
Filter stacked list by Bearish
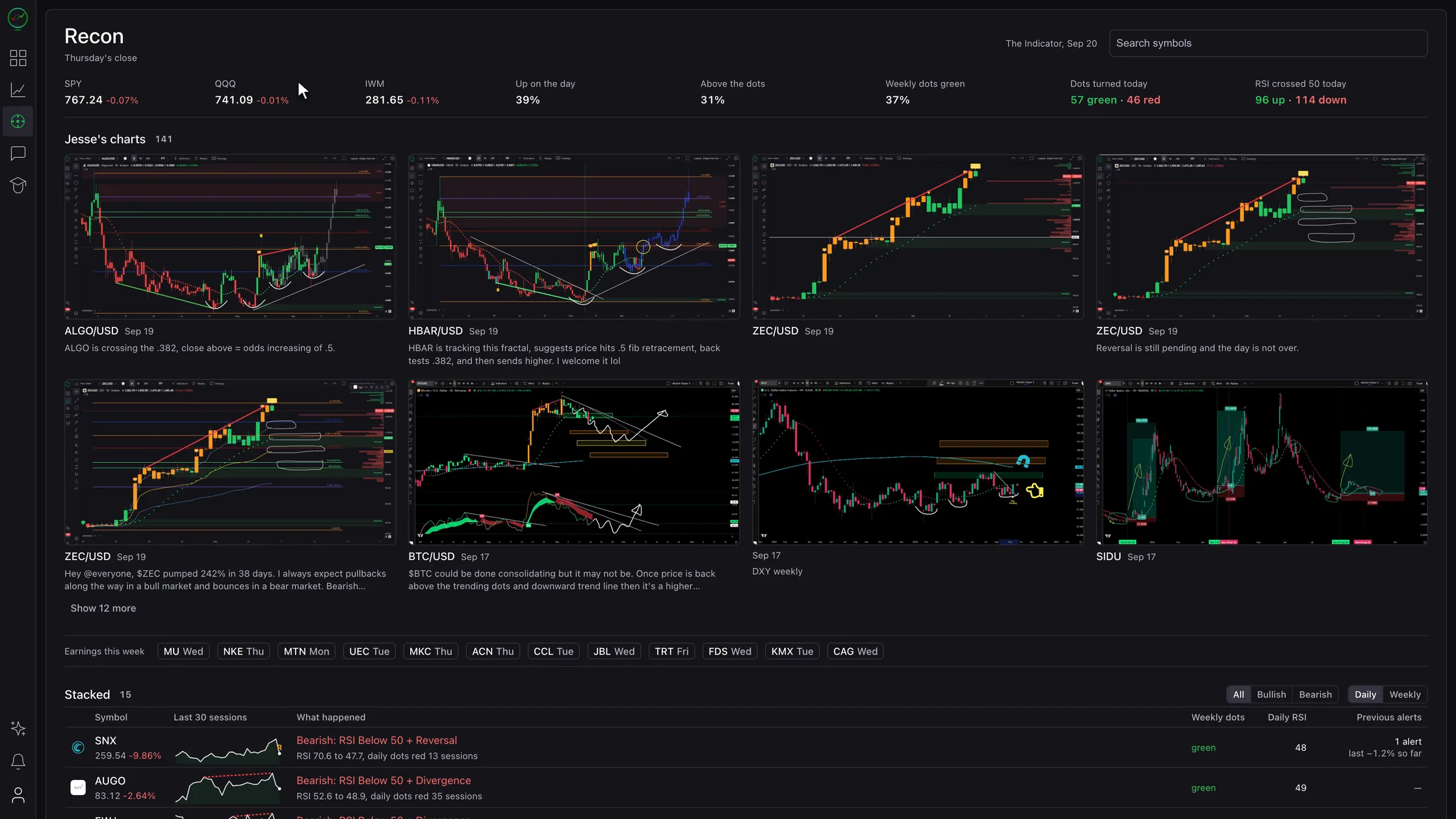pyautogui.click(x=1315, y=694)
